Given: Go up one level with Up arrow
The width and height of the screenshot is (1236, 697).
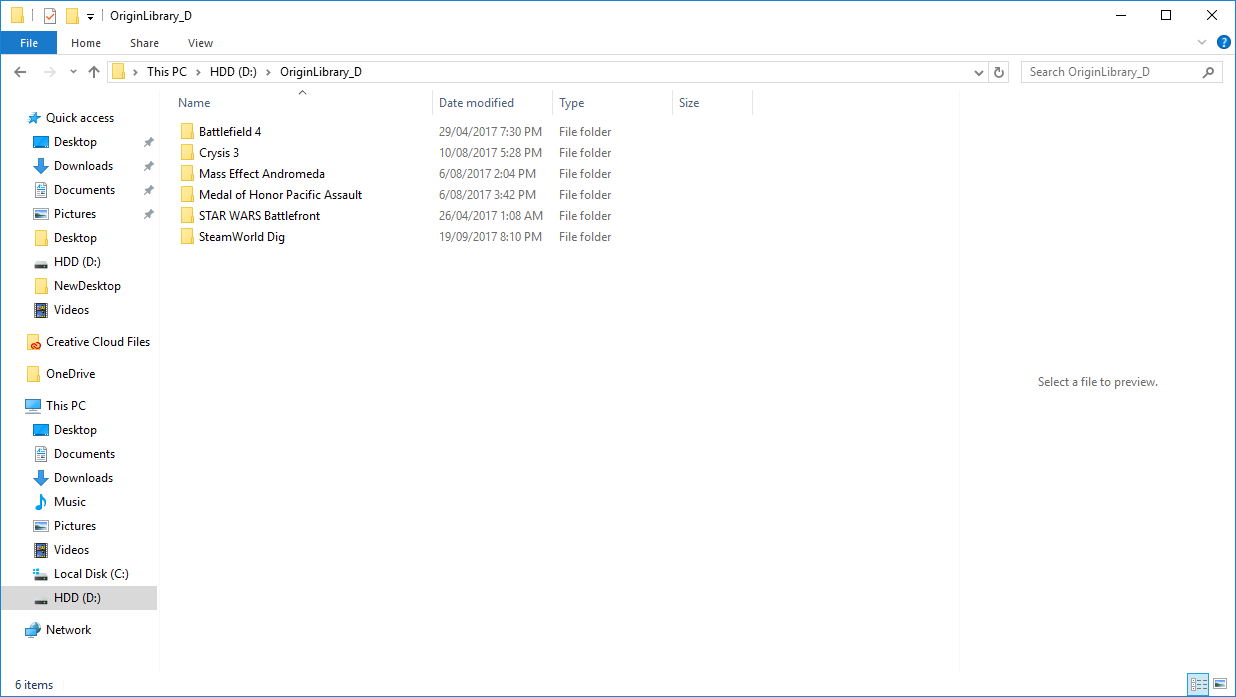Looking at the screenshot, I should [x=94, y=72].
